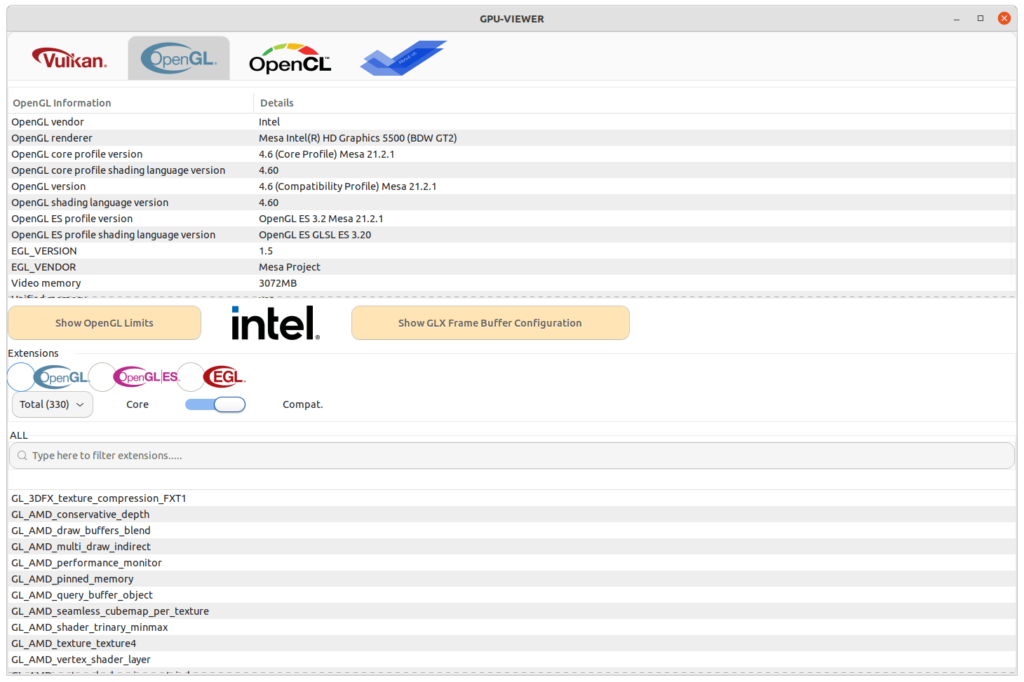Screen dimensions: 1024x682
Task: Select the EGL_VENDOR row
Action: 512,267
